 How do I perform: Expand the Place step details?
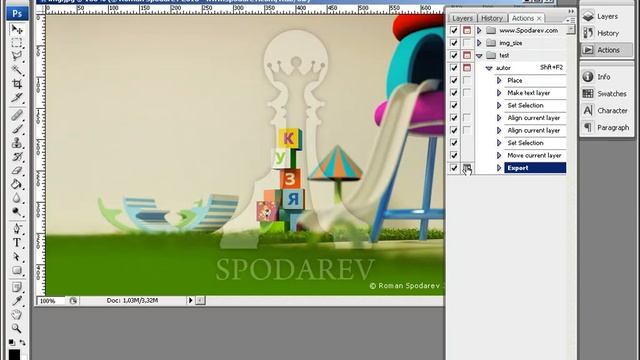click(x=499, y=80)
